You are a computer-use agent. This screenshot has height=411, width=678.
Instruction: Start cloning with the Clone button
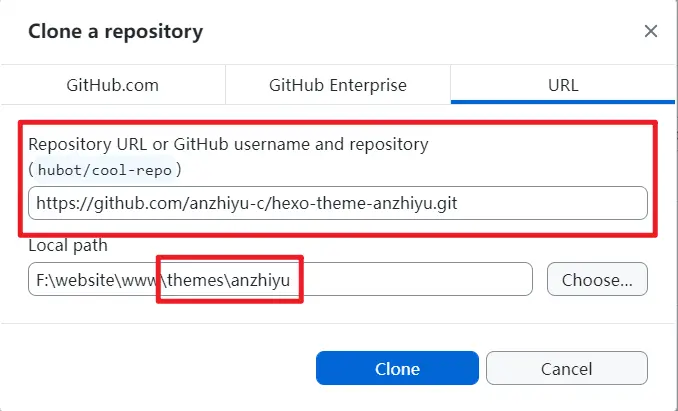click(397, 368)
